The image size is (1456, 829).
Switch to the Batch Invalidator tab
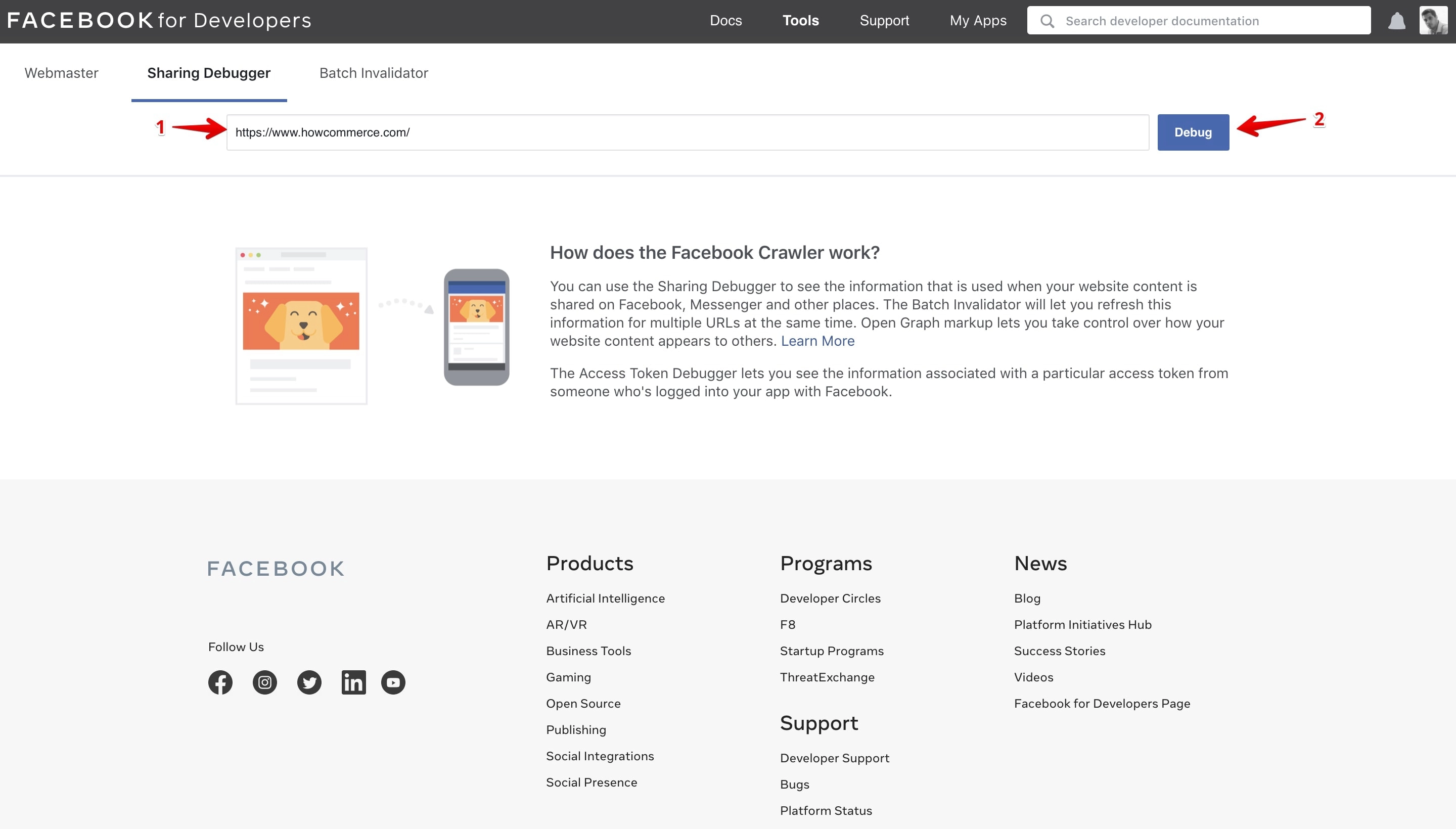[x=374, y=73]
